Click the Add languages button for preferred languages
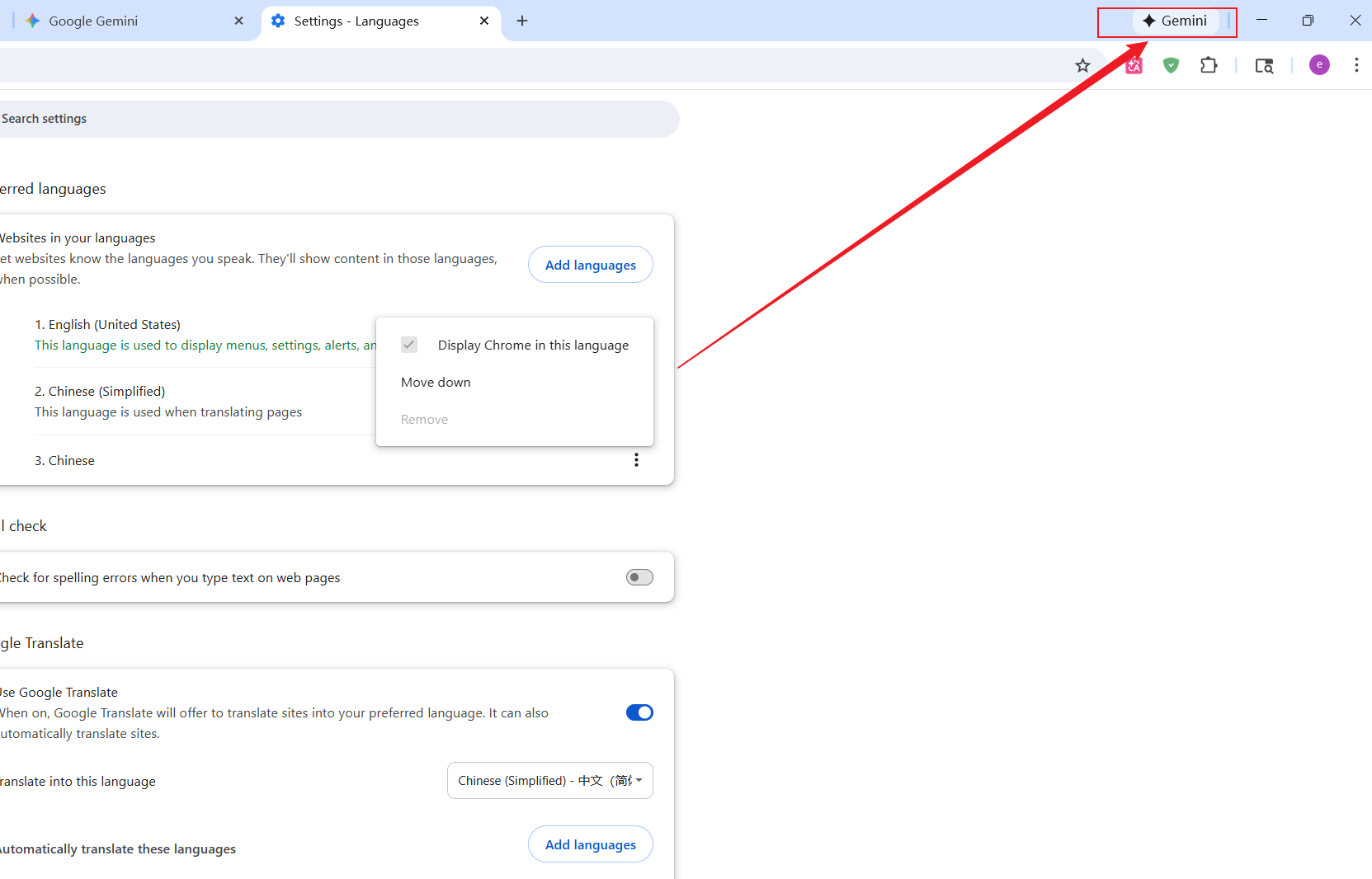 [590, 264]
